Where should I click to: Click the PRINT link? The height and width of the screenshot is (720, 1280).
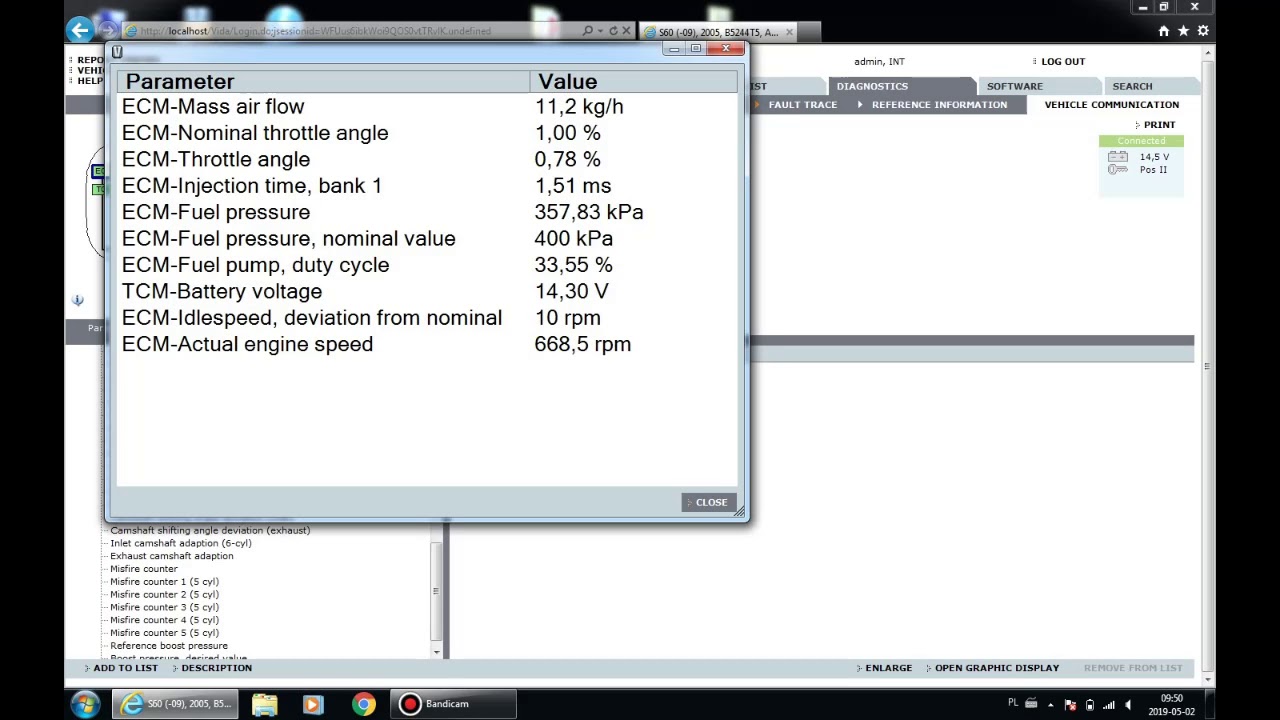coord(1159,125)
